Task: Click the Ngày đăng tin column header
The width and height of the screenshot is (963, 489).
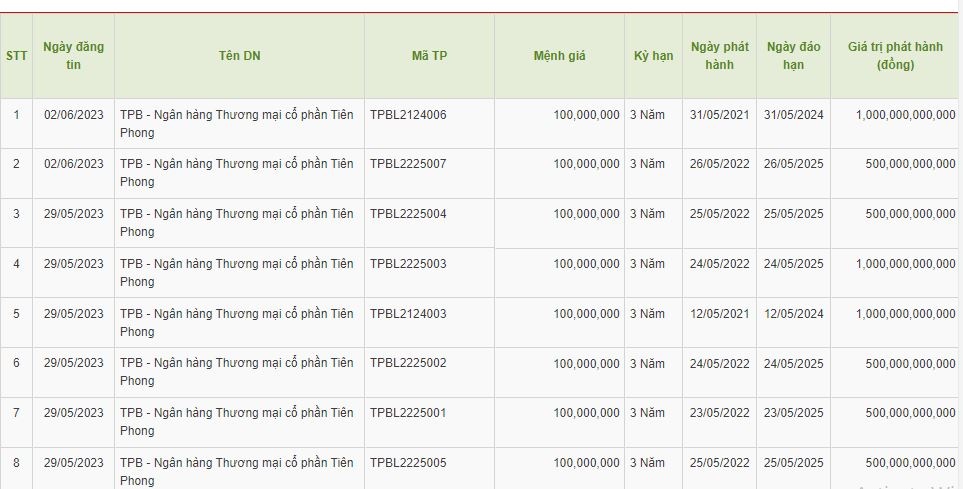Action: pyautogui.click(x=74, y=56)
